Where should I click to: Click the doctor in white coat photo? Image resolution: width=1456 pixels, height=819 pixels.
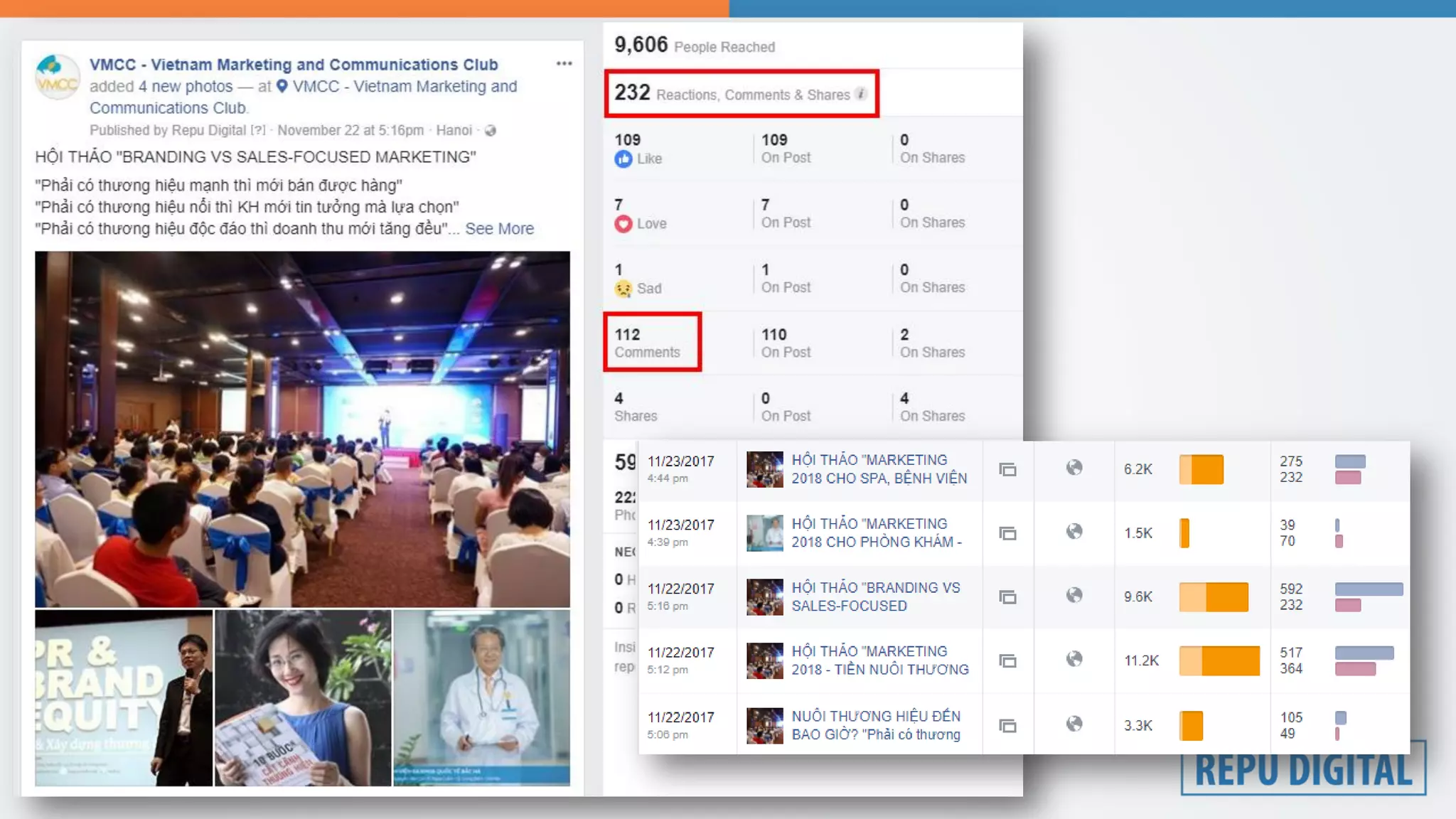(481, 697)
